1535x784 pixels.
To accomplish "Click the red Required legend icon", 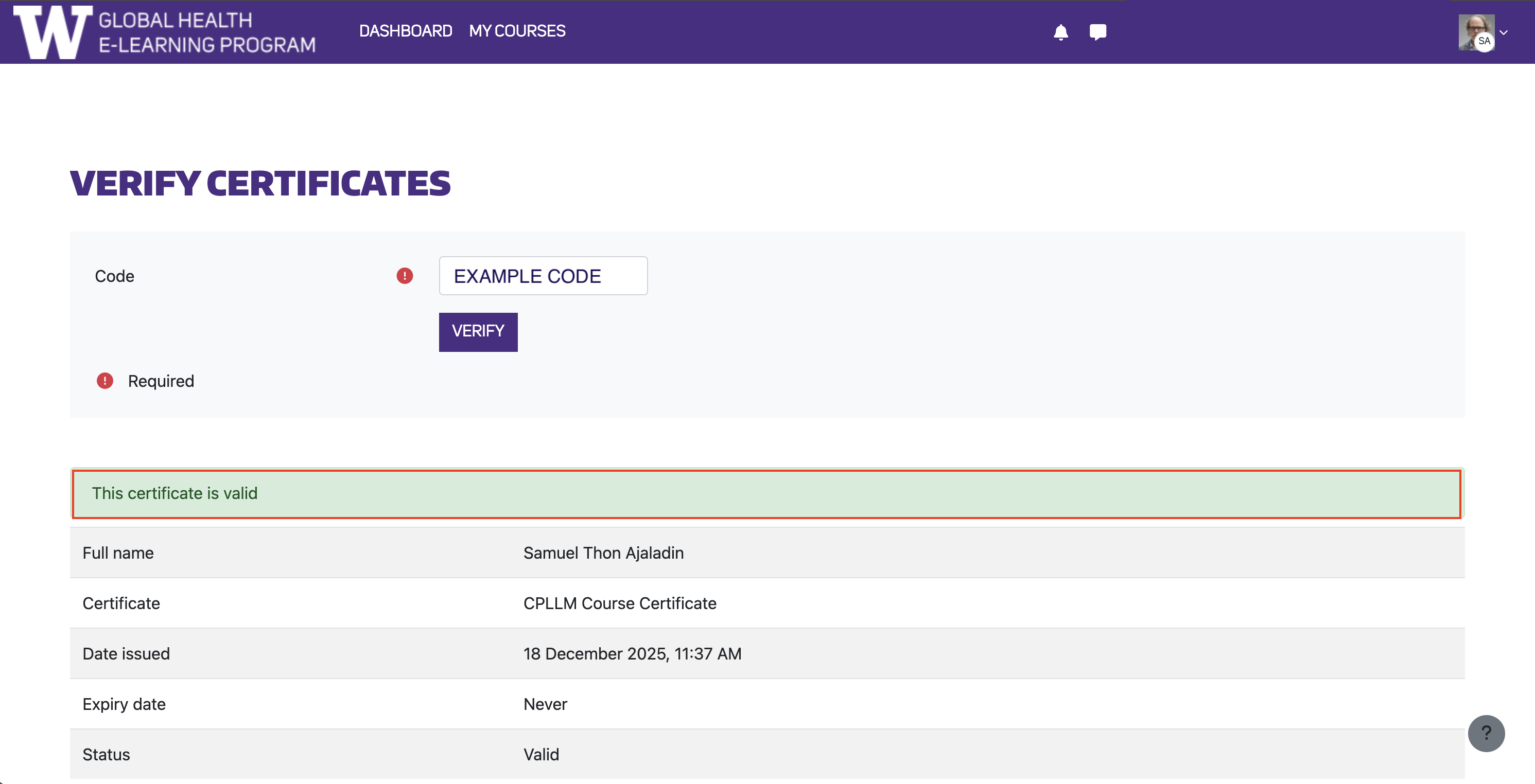I will click(105, 381).
